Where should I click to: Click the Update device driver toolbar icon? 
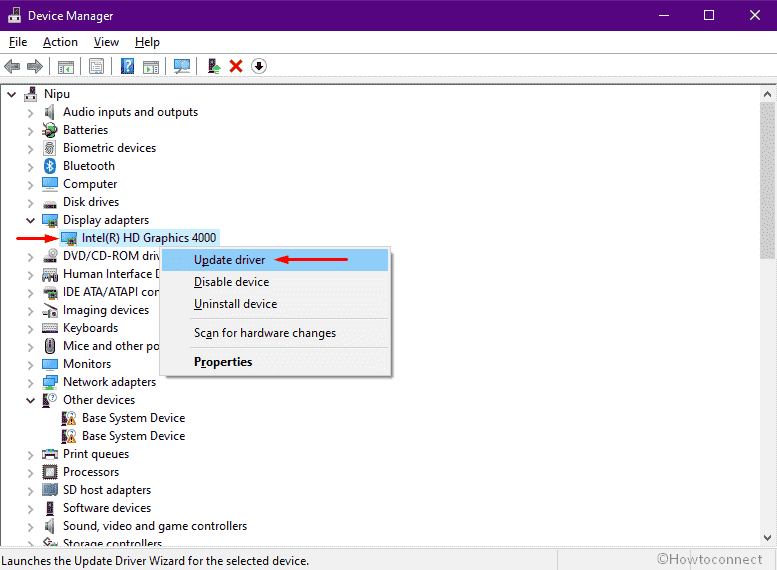click(x=213, y=66)
